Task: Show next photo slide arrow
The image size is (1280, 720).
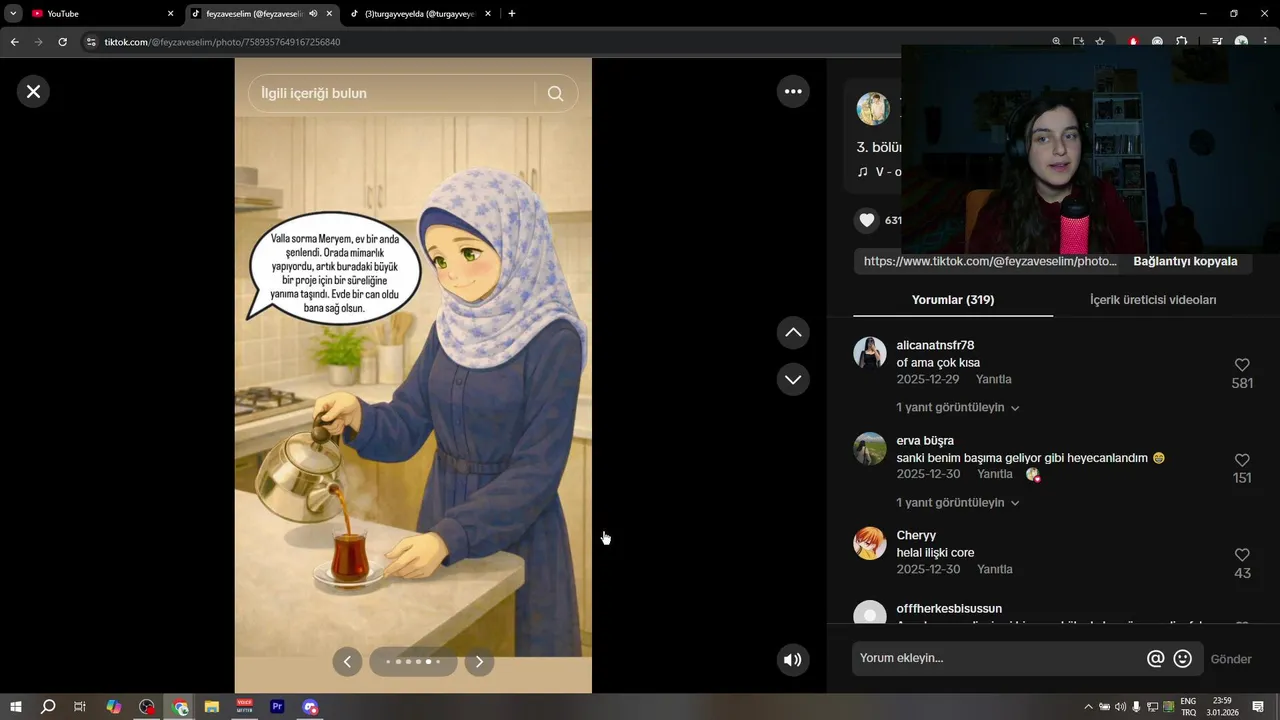Action: (479, 661)
